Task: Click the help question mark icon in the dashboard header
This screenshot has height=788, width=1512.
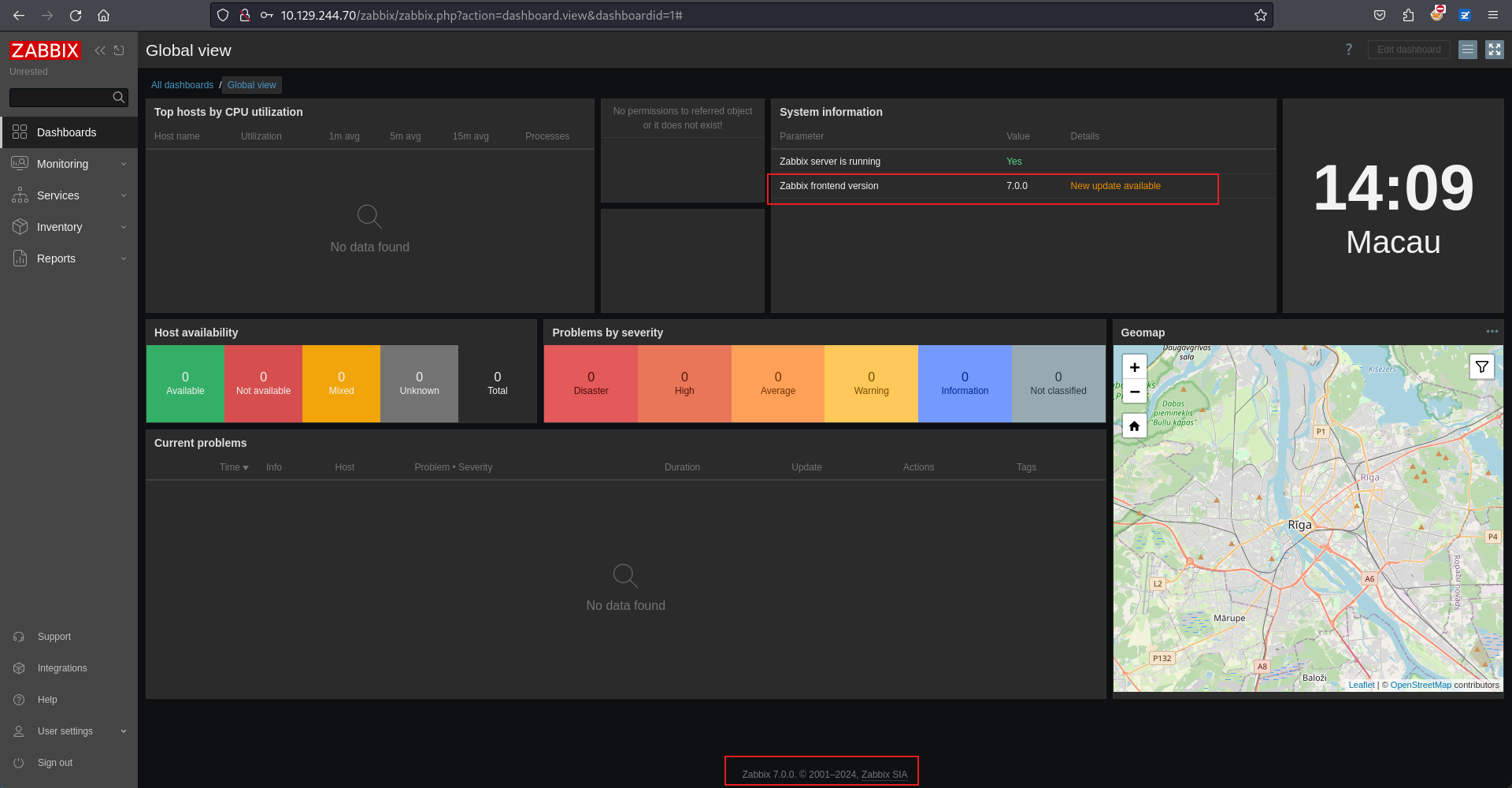Action: [x=1349, y=50]
